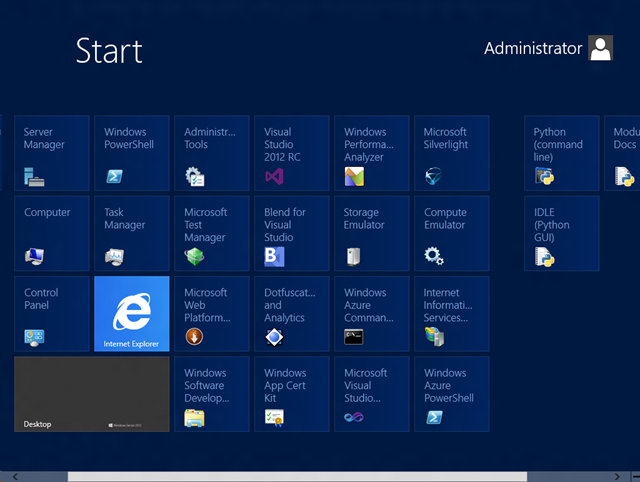Open Visual Studio 2012 RC tile

click(x=292, y=153)
